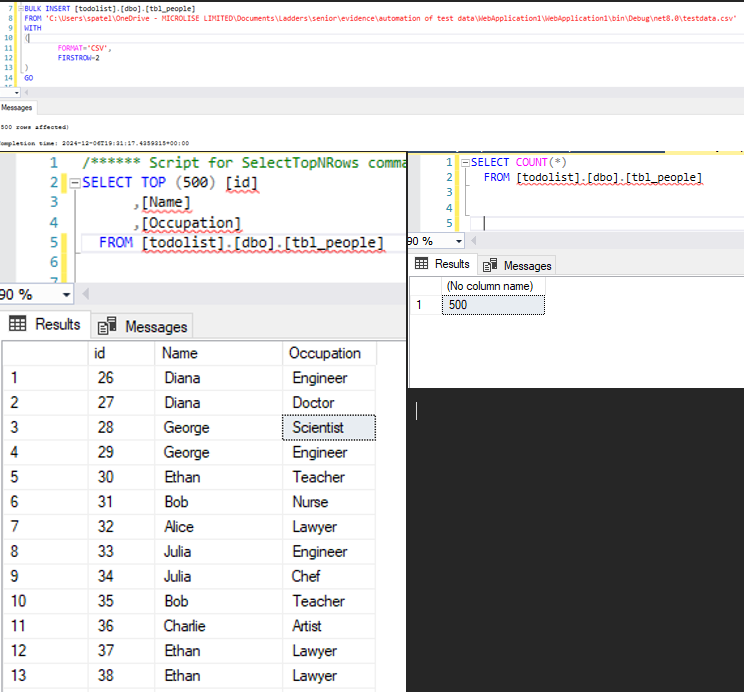
Task: Select the Occupation column header
Action: pos(324,353)
